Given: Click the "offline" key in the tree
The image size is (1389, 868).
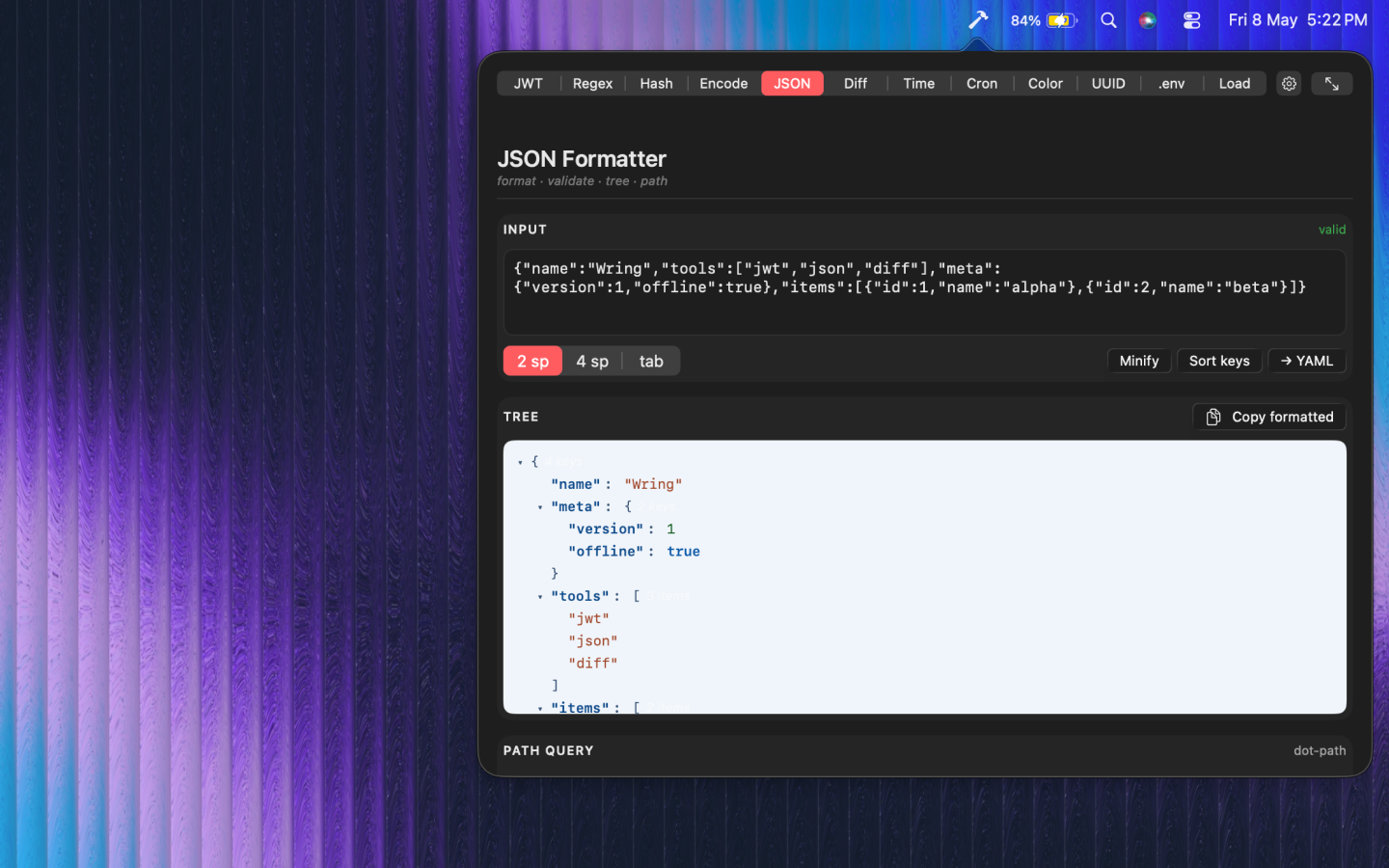Looking at the screenshot, I should click(606, 552).
